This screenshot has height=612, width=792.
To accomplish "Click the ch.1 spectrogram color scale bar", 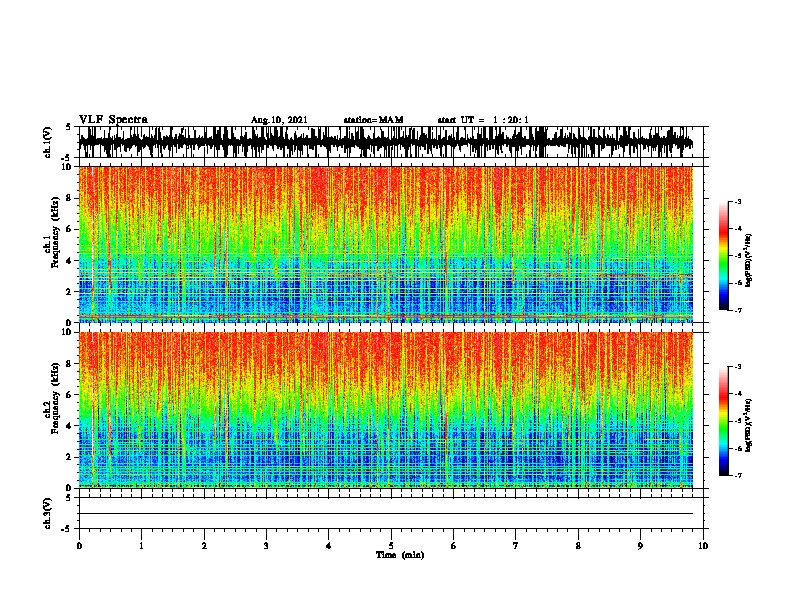I will pyautogui.click(x=724, y=256).
